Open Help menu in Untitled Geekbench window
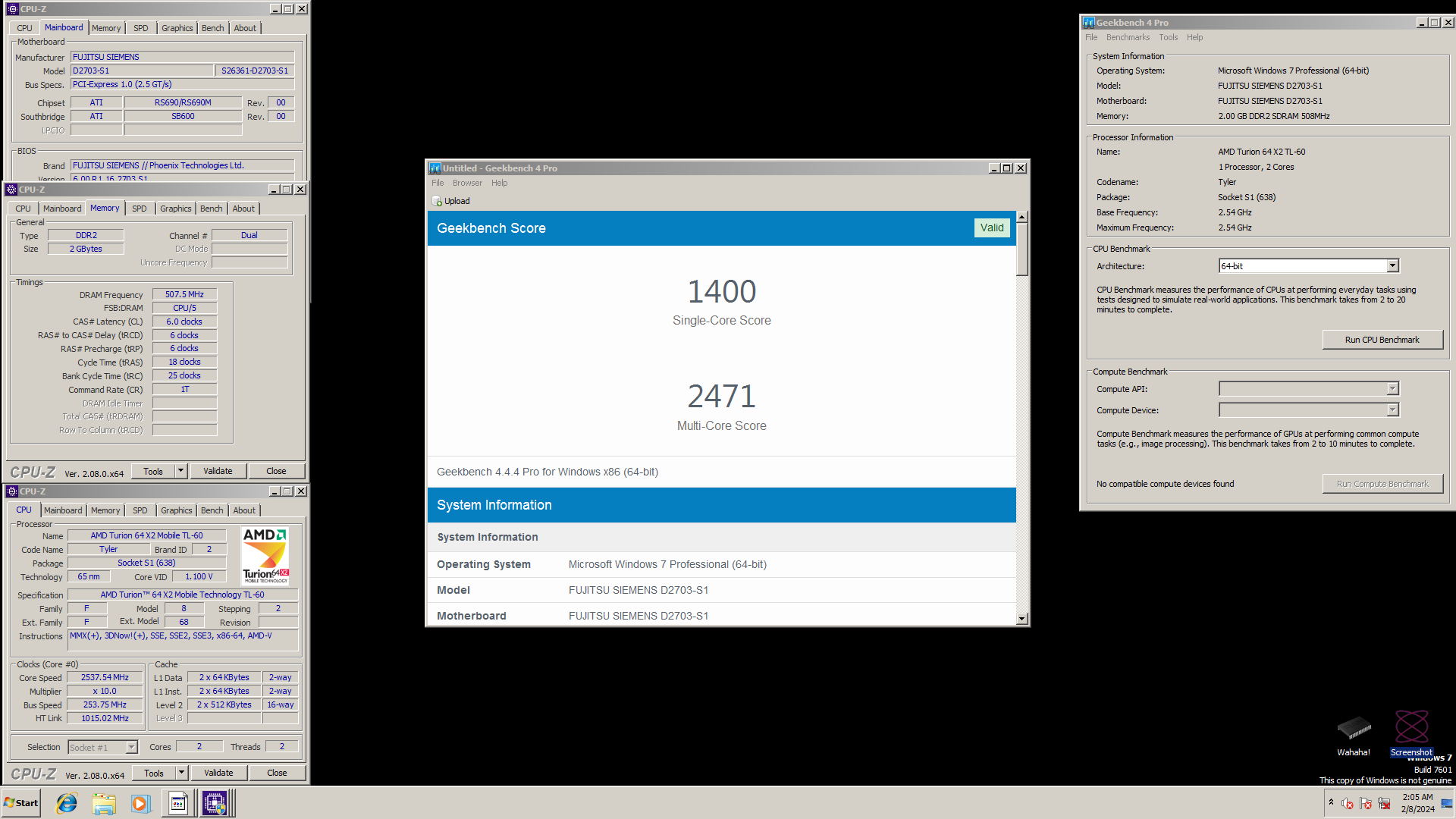This screenshot has width=1456, height=819. [499, 183]
